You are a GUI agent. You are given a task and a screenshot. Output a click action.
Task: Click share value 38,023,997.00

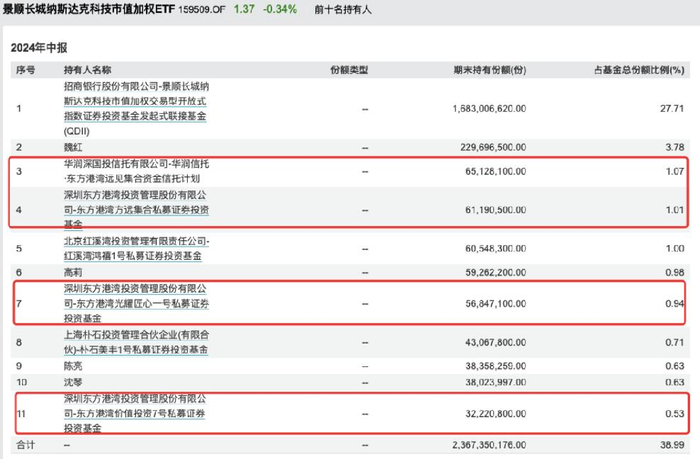coord(496,382)
